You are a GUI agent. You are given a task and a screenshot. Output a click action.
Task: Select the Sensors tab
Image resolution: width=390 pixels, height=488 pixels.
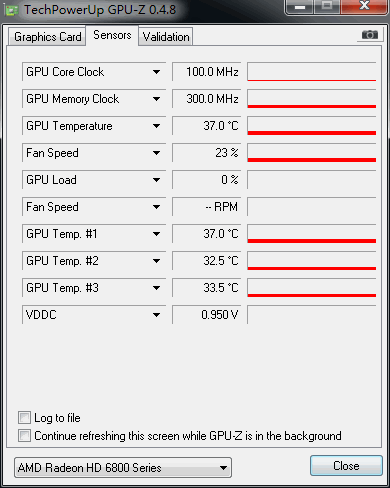(x=112, y=35)
